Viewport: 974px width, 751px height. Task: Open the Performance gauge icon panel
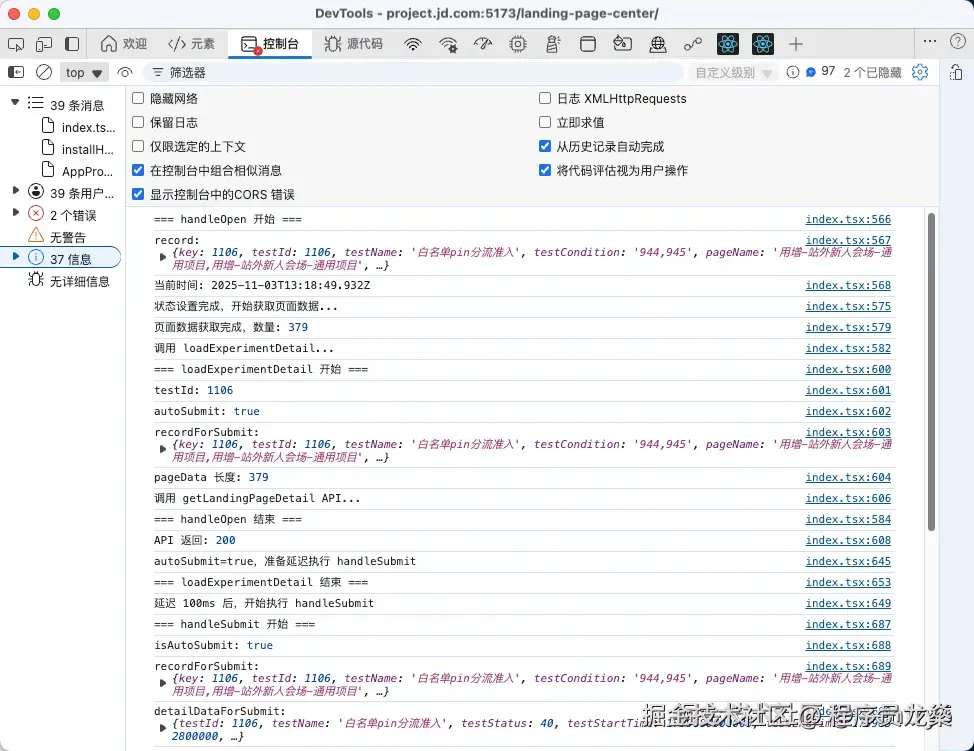483,44
